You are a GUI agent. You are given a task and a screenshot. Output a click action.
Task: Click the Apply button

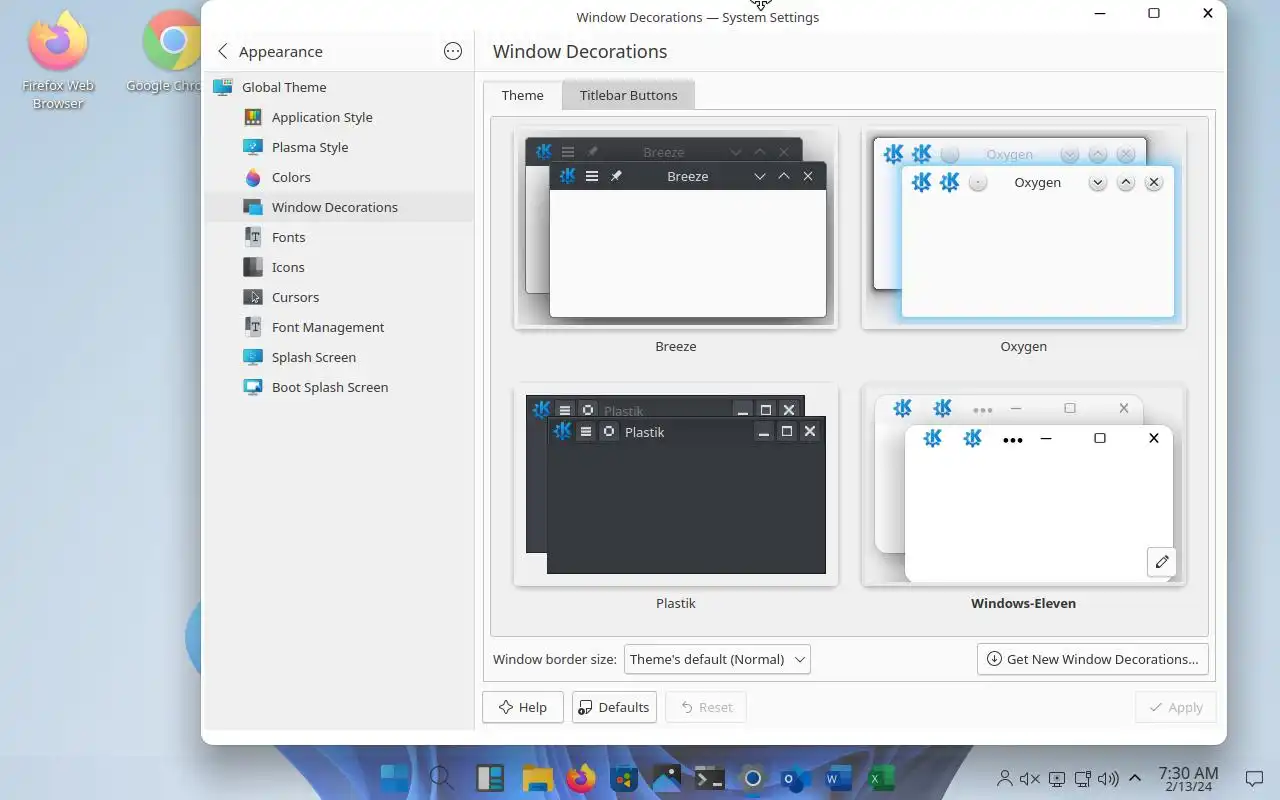point(1176,707)
